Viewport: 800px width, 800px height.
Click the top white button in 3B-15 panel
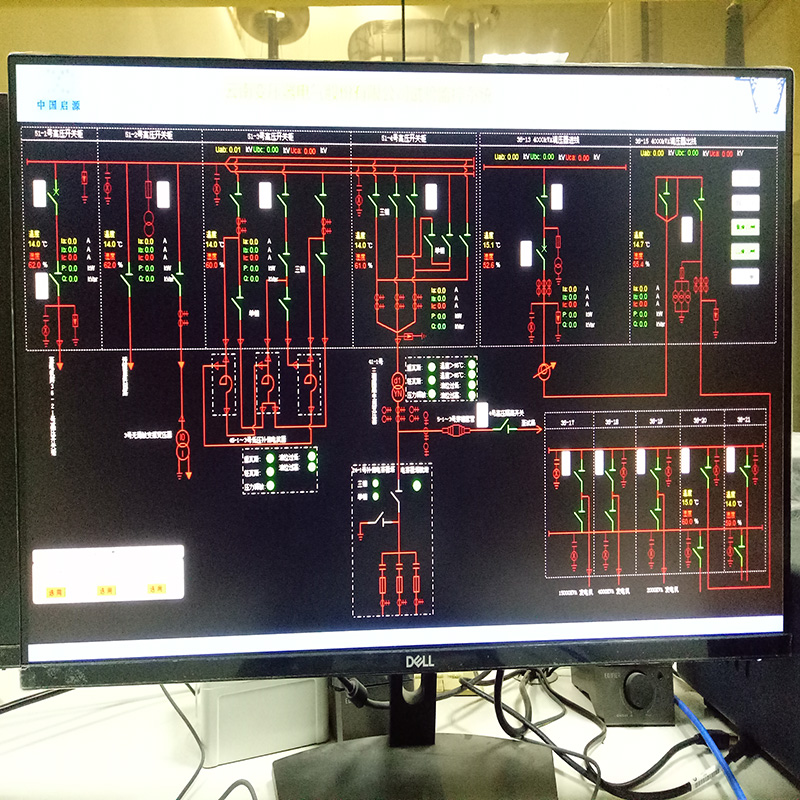click(745, 179)
